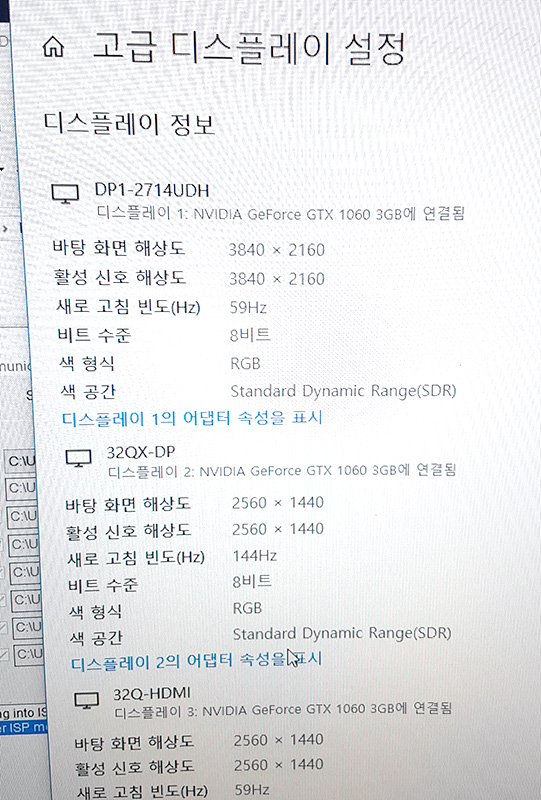The height and width of the screenshot is (800, 541).
Task: Click '디스플레이 2: NVIDIA GeForce GTX 1060 3GB에 연결됨'
Action: pos(282,470)
